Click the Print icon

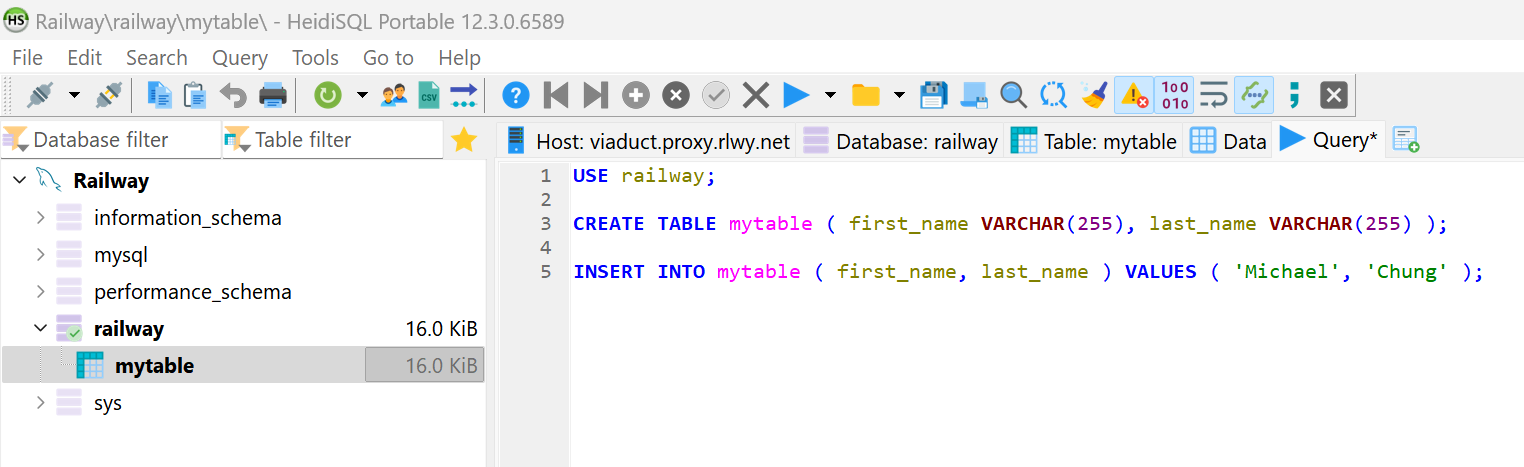coord(273,95)
